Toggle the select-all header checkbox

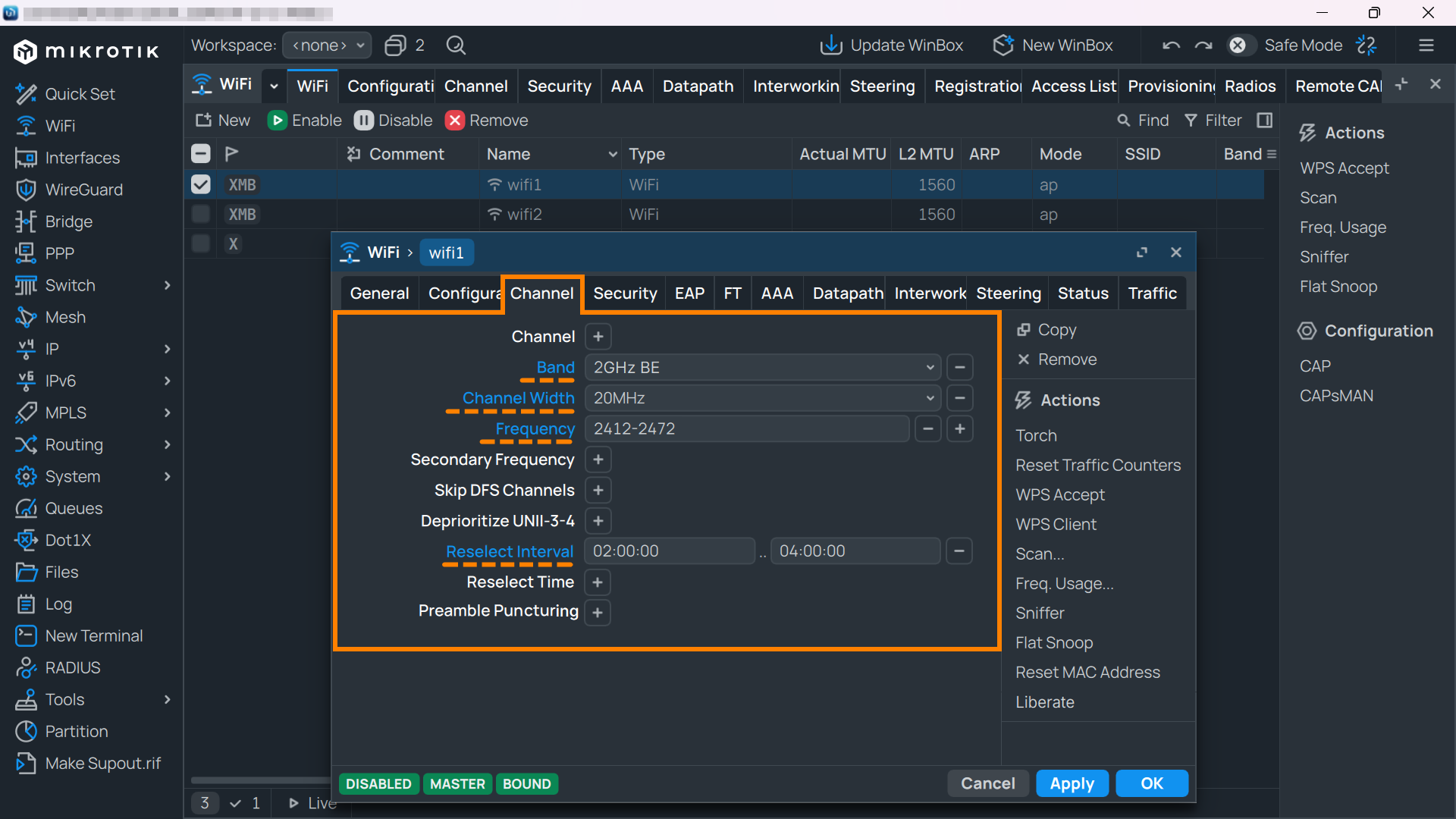[201, 154]
